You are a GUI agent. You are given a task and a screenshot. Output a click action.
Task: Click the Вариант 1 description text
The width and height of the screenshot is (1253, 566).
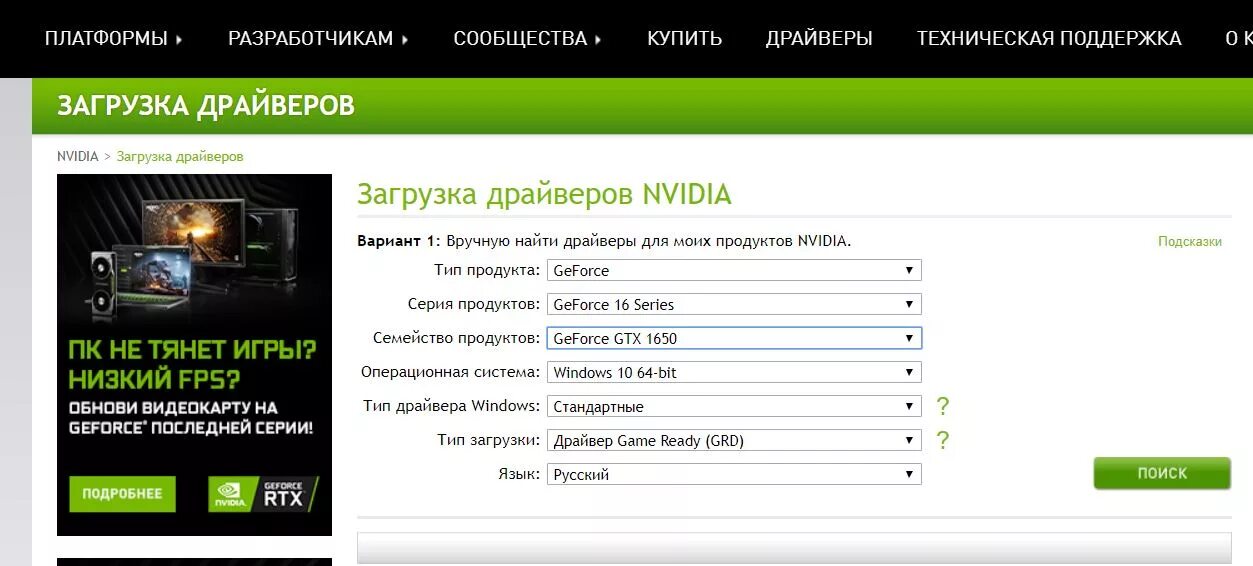pos(604,241)
